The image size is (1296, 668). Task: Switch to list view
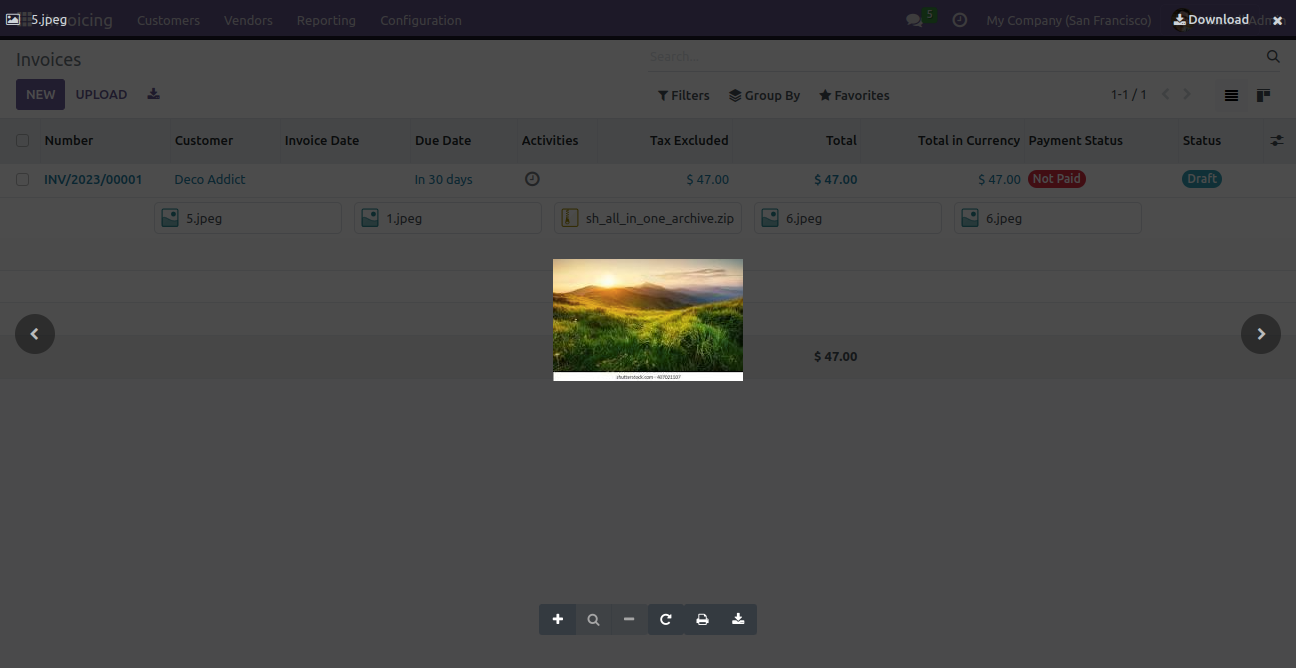click(1231, 95)
